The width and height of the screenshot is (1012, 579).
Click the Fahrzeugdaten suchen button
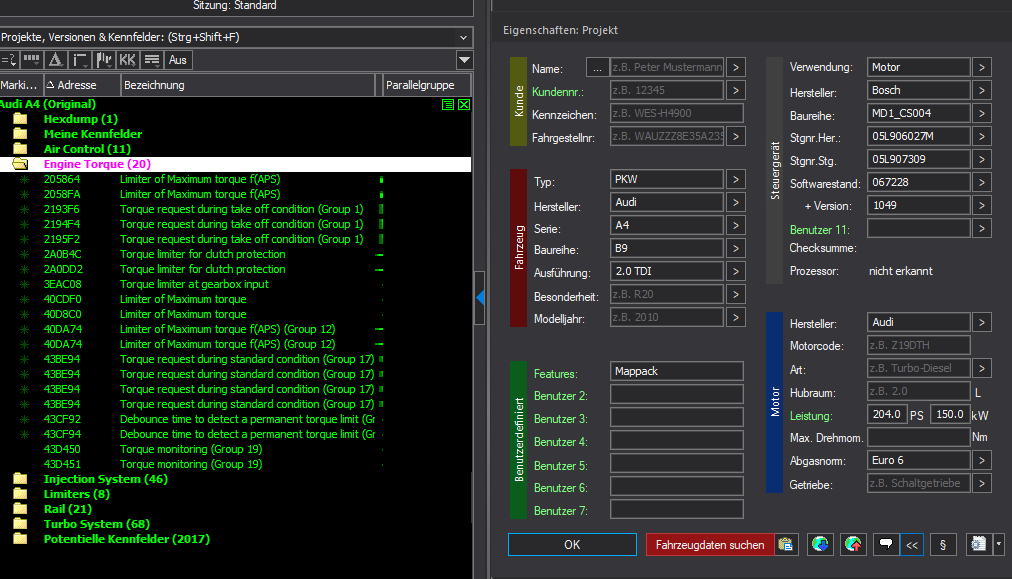pyautogui.click(x=710, y=545)
